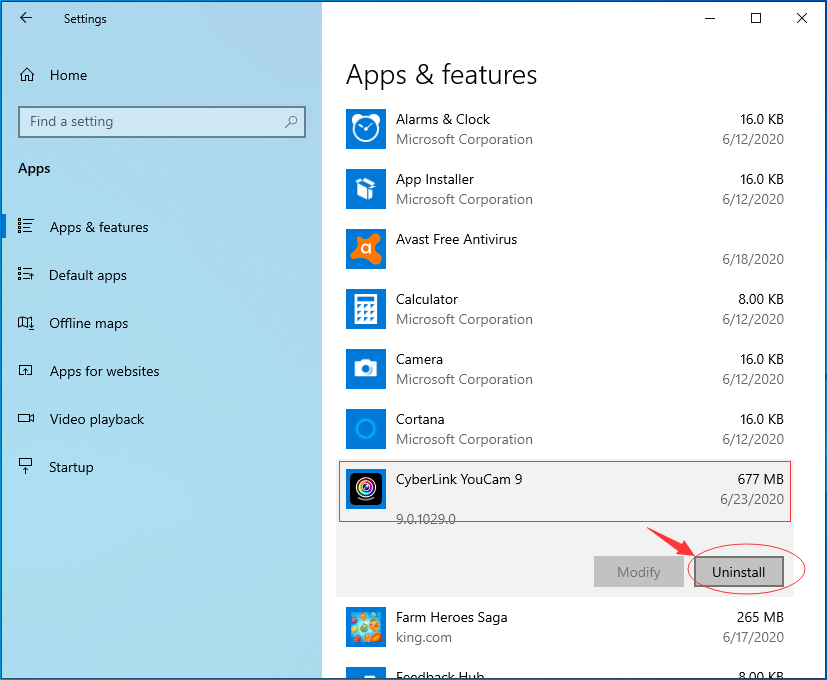The width and height of the screenshot is (827, 680).
Task: Select the Camera app icon
Action: pyautogui.click(x=366, y=369)
